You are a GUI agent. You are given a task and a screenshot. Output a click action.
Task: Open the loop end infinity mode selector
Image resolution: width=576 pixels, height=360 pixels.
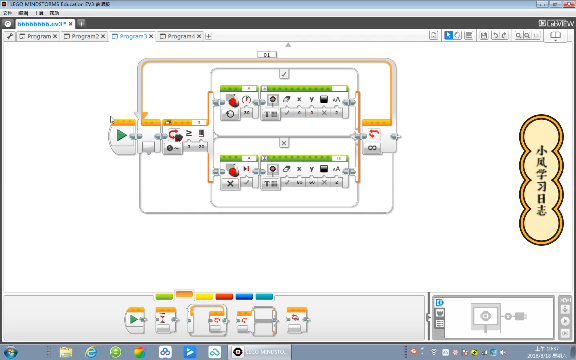[x=372, y=148]
